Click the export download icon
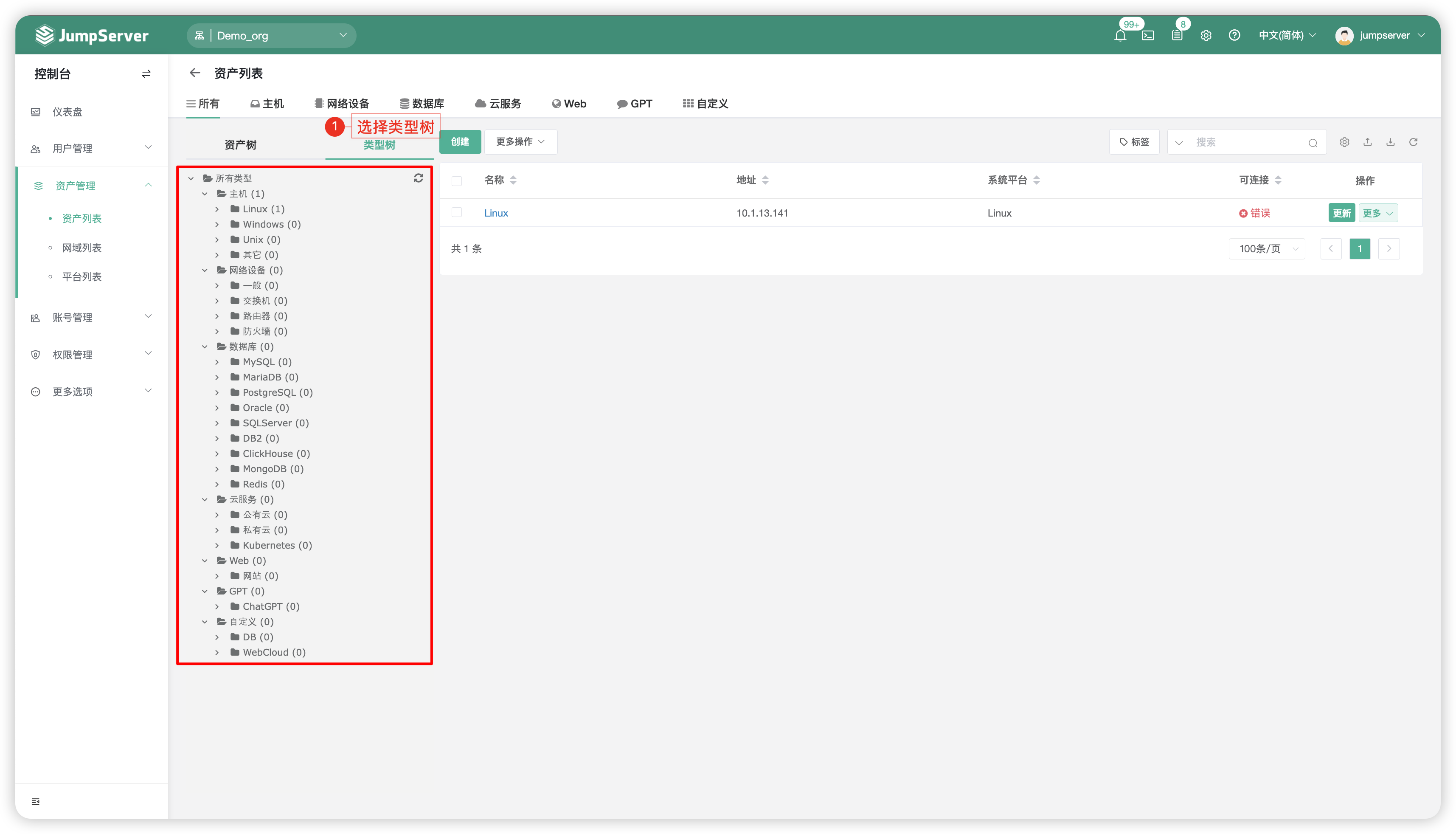Screen dimensions: 1456x834 (1390, 142)
